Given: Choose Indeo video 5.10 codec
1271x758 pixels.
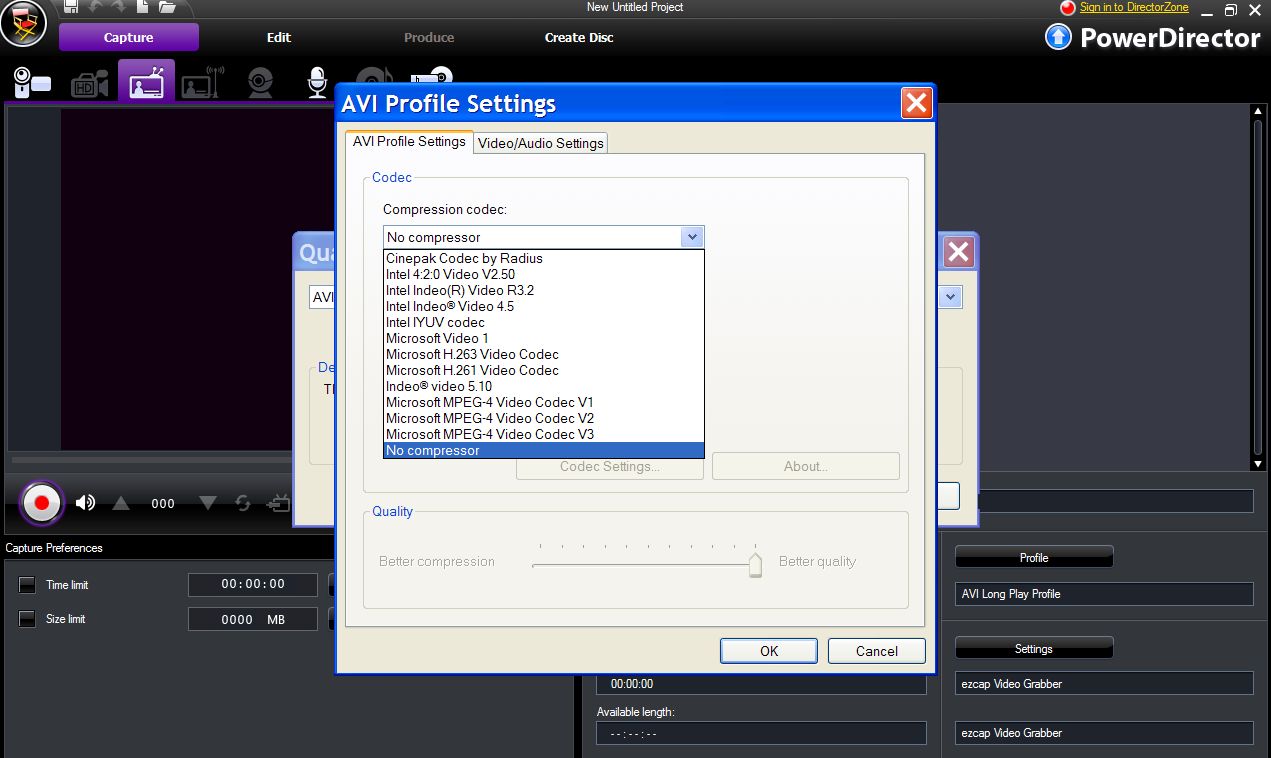Looking at the screenshot, I should [544, 386].
